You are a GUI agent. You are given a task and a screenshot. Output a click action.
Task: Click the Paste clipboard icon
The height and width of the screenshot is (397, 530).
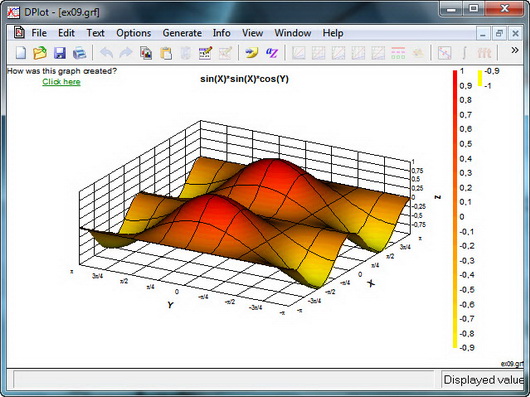click(166, 53)
